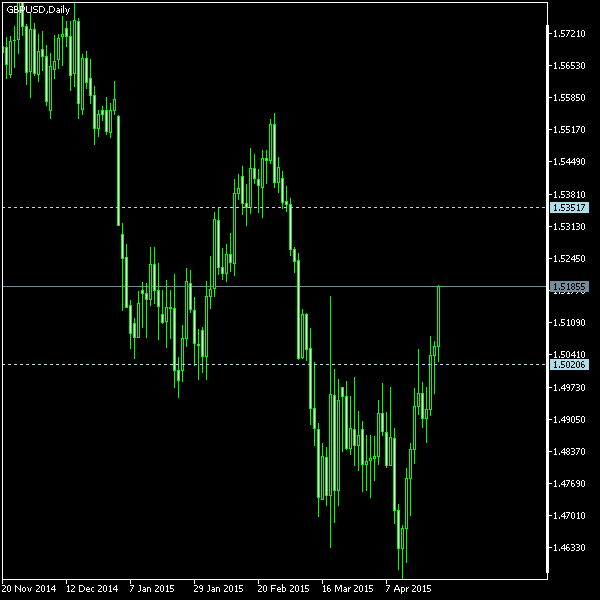Click the current price label 1.51855

pyautogui.click(x=569, y=287)
